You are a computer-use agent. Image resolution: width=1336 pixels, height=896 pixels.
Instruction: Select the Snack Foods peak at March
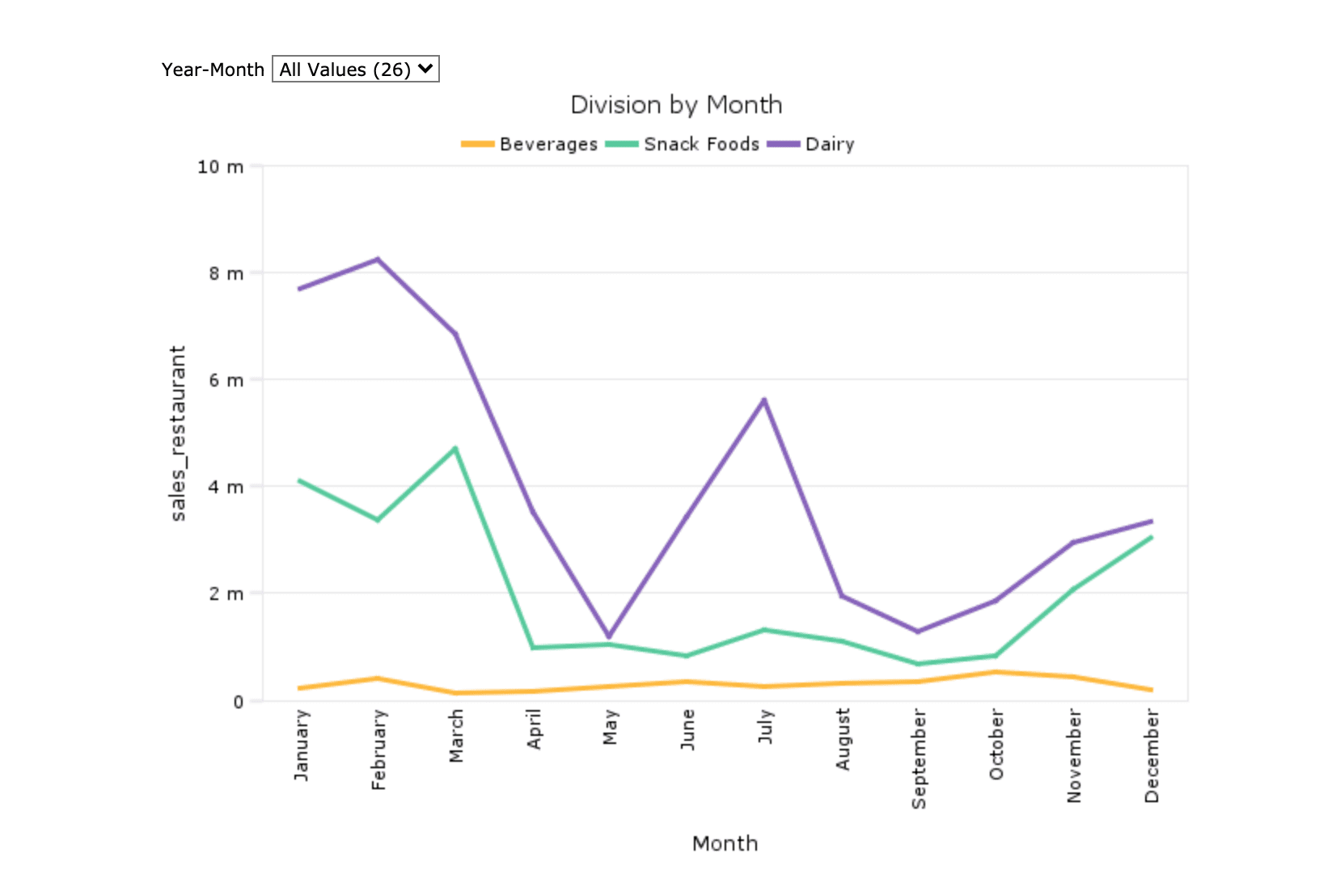click(455, 448)
